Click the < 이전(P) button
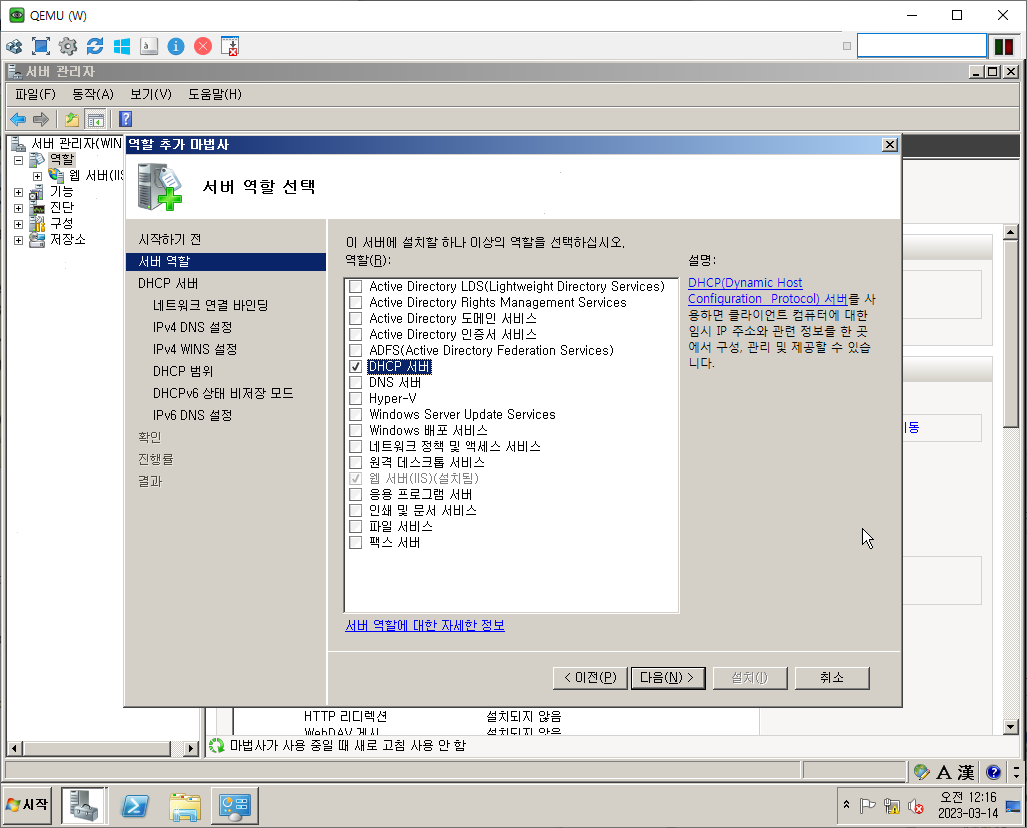 point(590,678)
